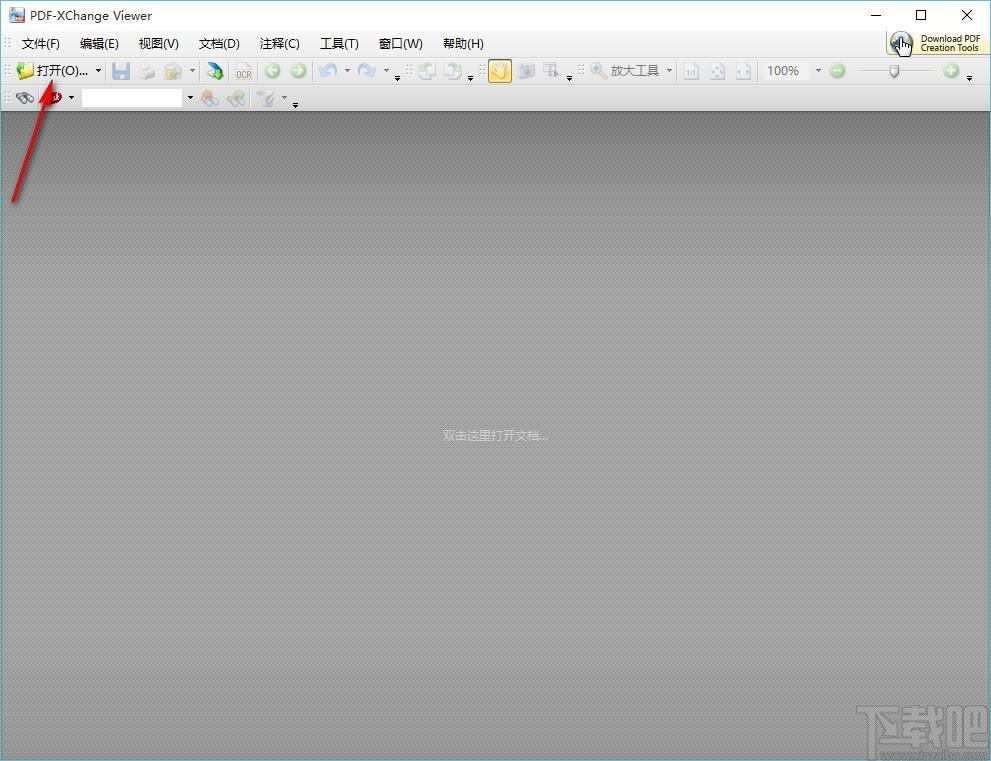Viewport: 991px width, 761px height.
Task: Maximize the PDF-XChange Viewer window
Action: point(921,15)
